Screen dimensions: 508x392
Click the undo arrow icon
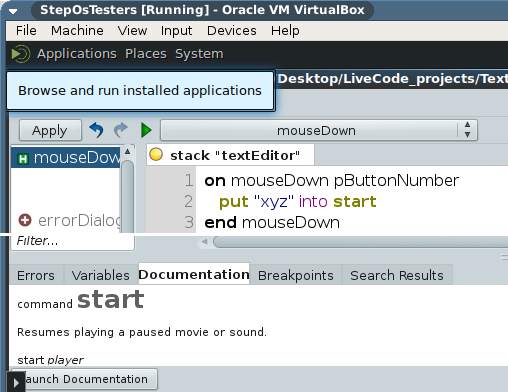[96, 130]
